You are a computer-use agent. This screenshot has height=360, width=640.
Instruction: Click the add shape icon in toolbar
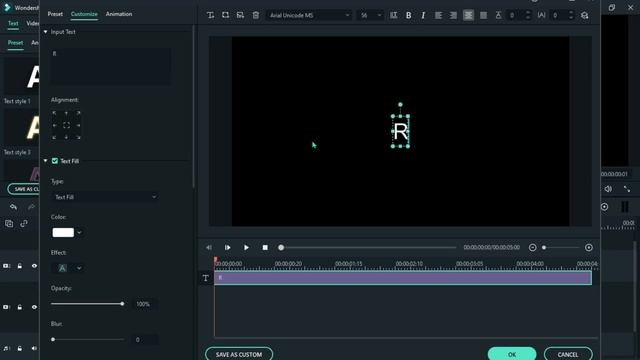[225, 16]
